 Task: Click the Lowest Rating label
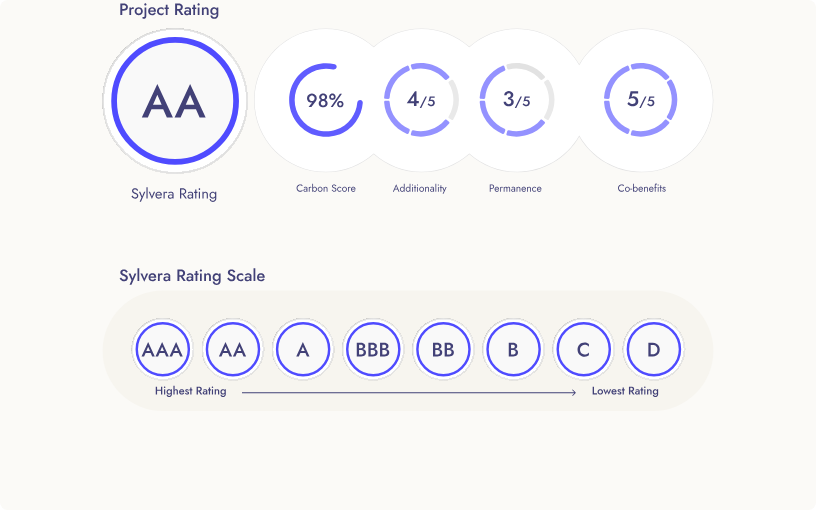coord(625,391)
